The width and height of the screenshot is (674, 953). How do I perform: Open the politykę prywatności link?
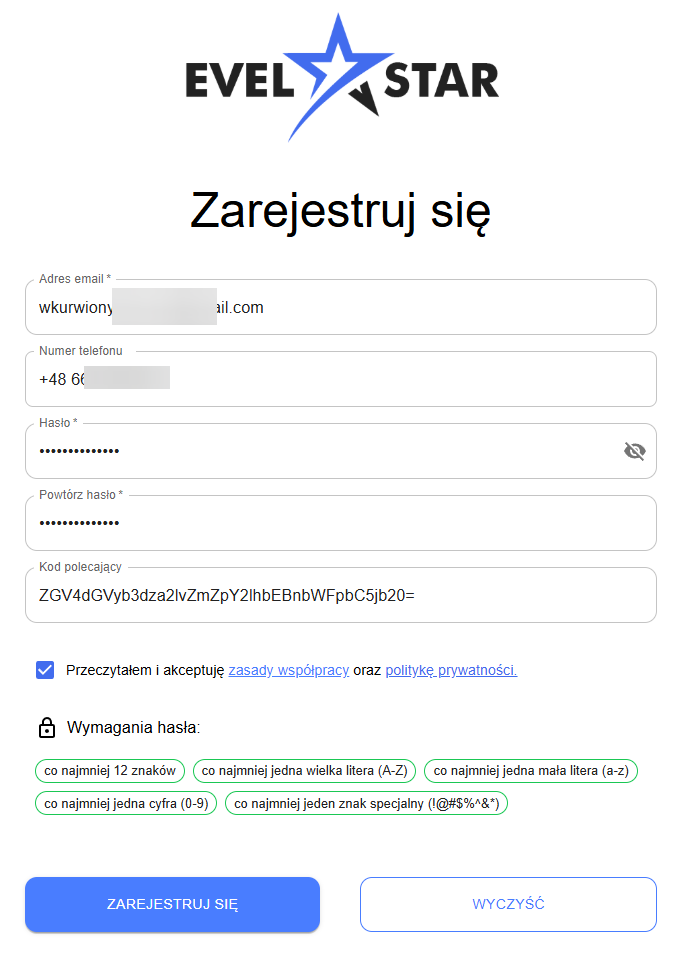click(451, 670)
